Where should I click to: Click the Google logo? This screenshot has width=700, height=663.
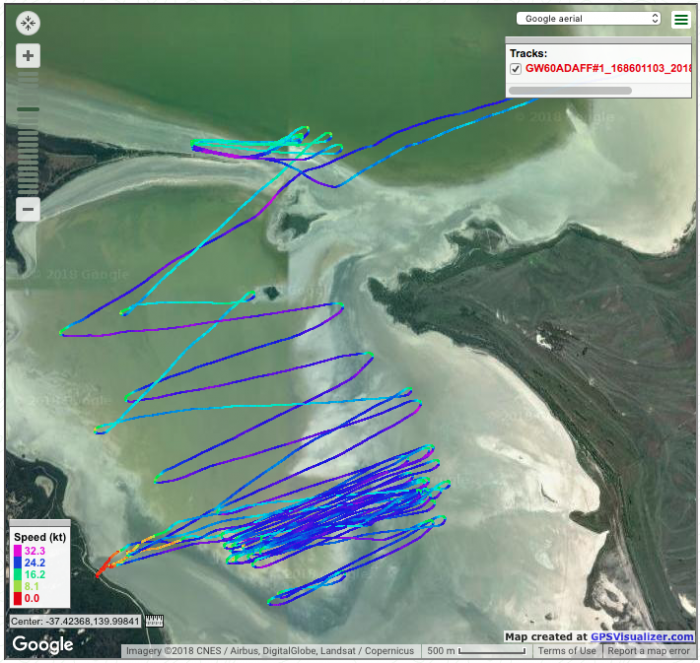point(43,645)
